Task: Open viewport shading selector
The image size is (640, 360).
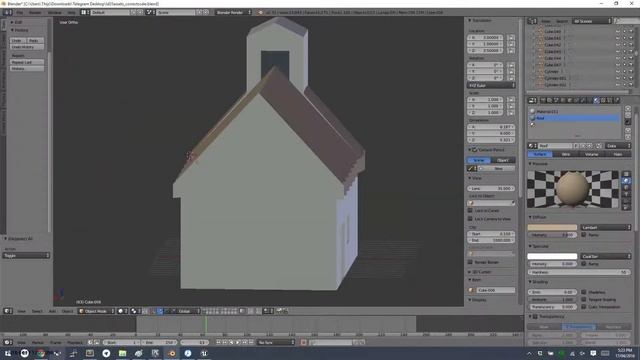Action: click(x=123, y=311)
